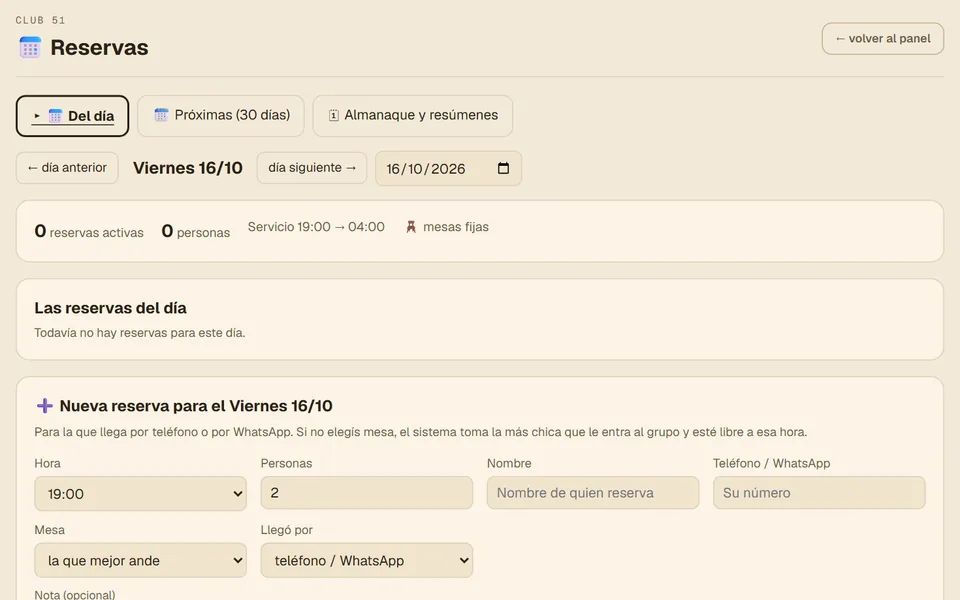The height and width of the screenshot is (600, 960).
Task: Click Servicio 19:00 → 04:00 text
Action: pyautogui.click(x=316, y=227)
